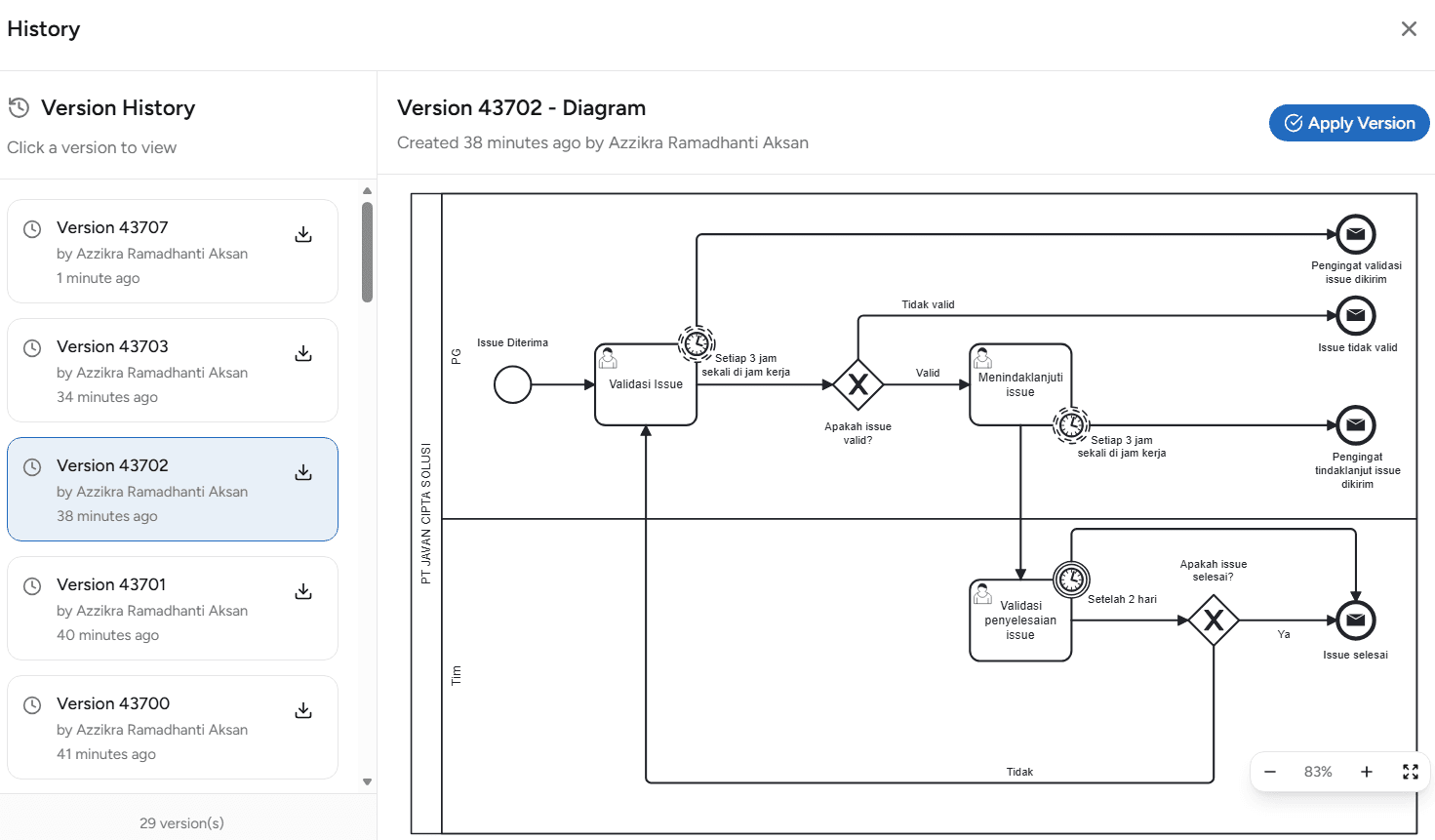Screen dimensions: 1435x840
Task: Click the PG lane label
Action: [456, 356]
